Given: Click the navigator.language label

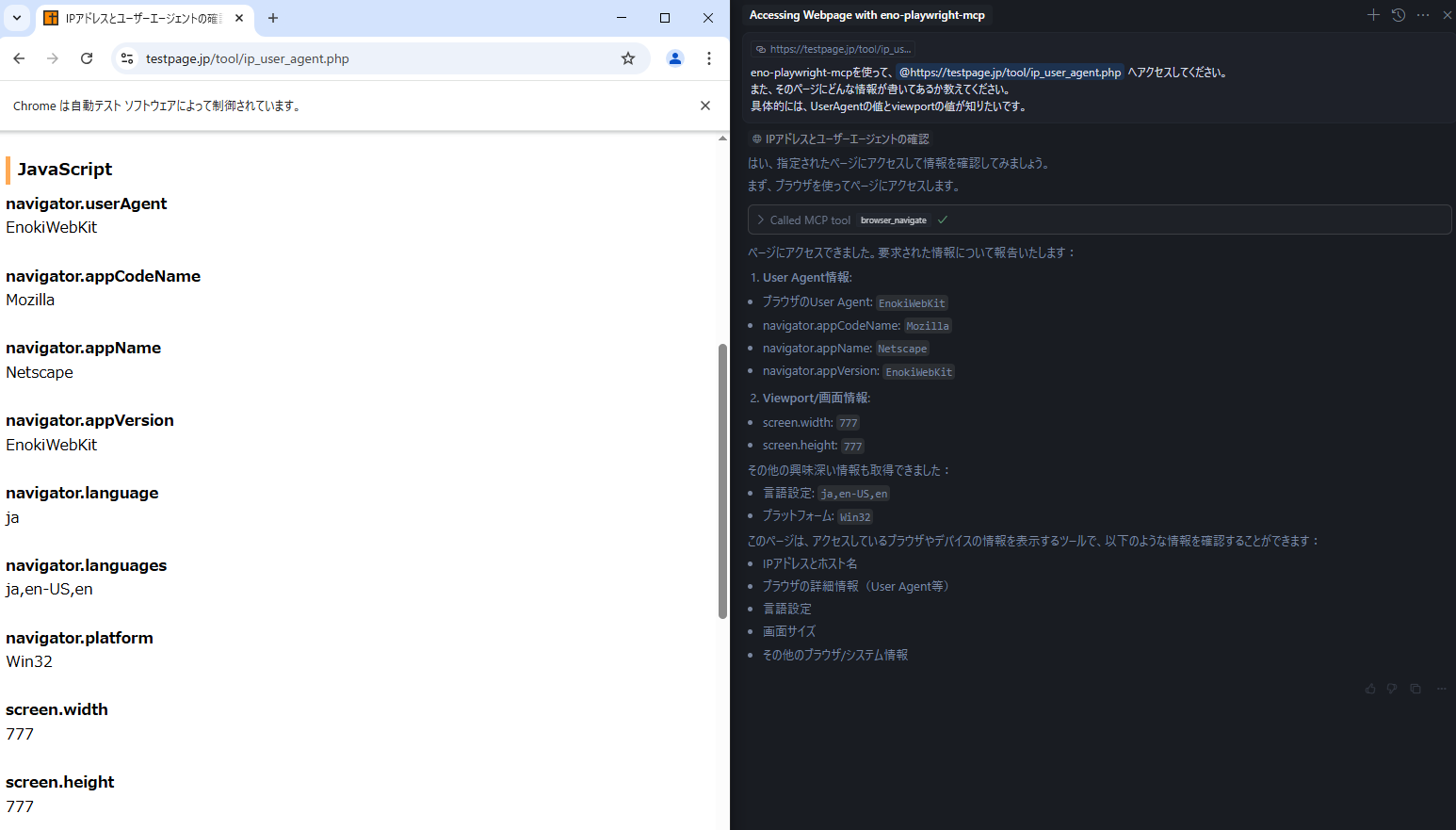Looking at the screenshot, I should tap(82, 493).
